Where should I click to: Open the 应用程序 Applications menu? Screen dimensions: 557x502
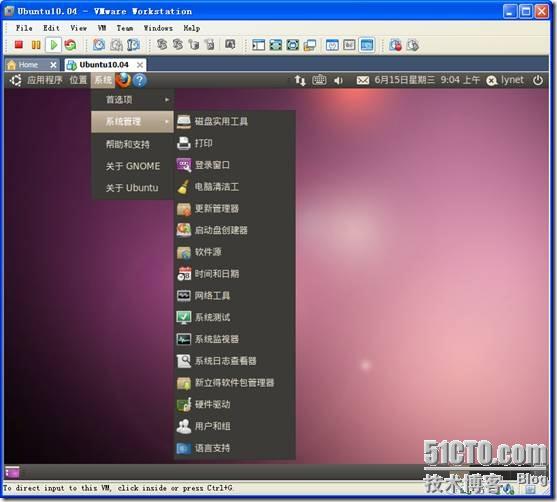click(x=45, y=80)
